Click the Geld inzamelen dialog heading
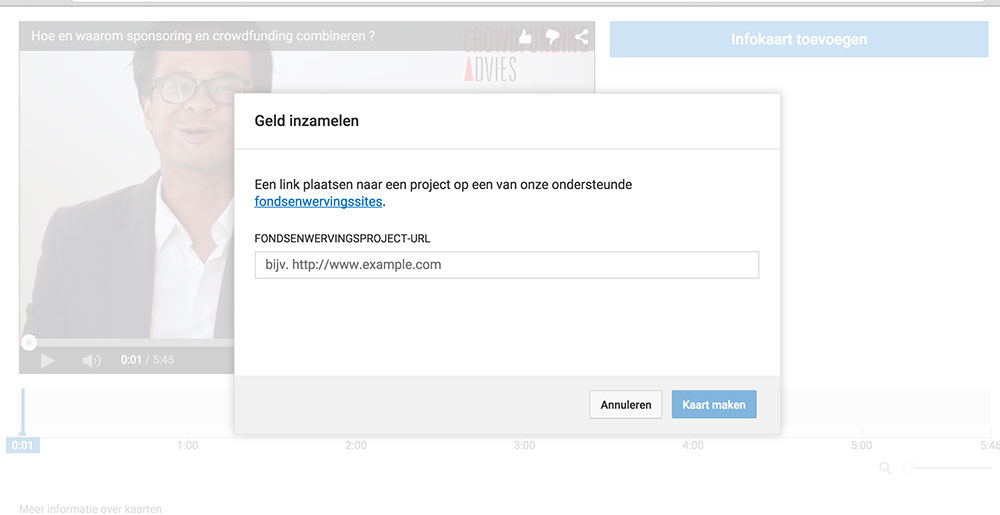This screenshot has width=1000, height=515. coord(307,120)
